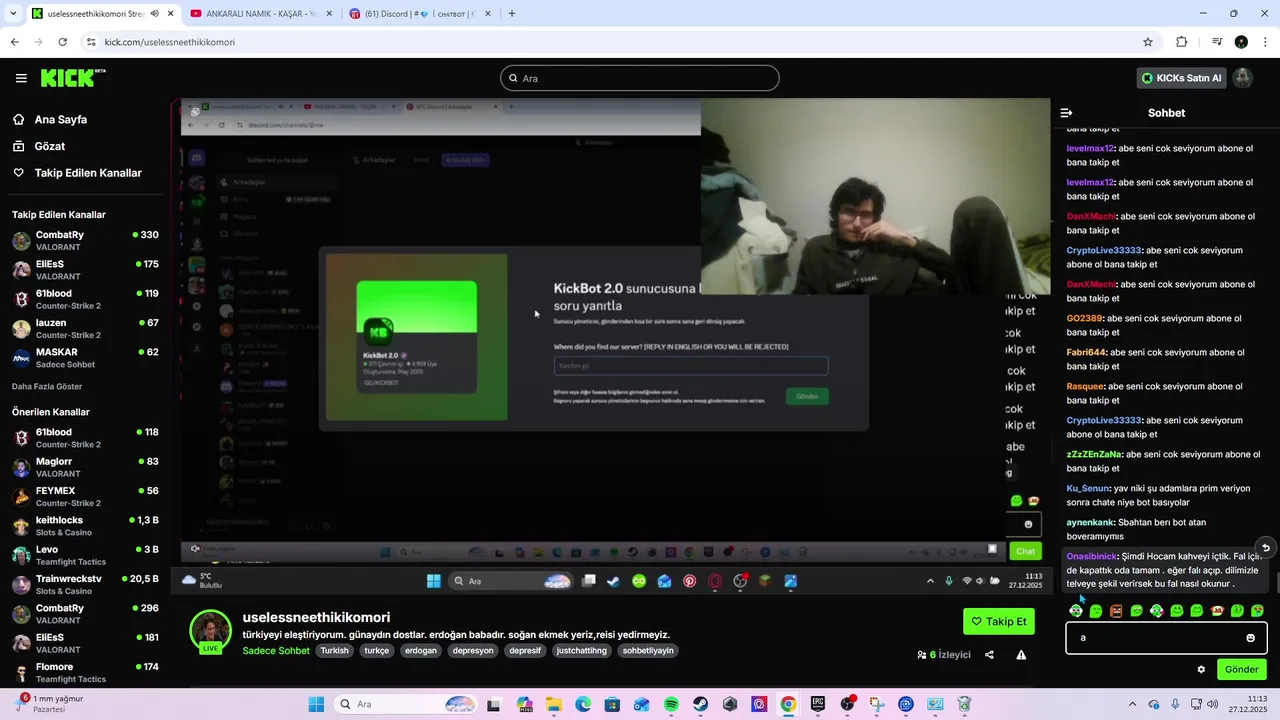Click the Takip Et follow button
The height and width of the screenshot is (720, 1280).
[x=999, y=621]
